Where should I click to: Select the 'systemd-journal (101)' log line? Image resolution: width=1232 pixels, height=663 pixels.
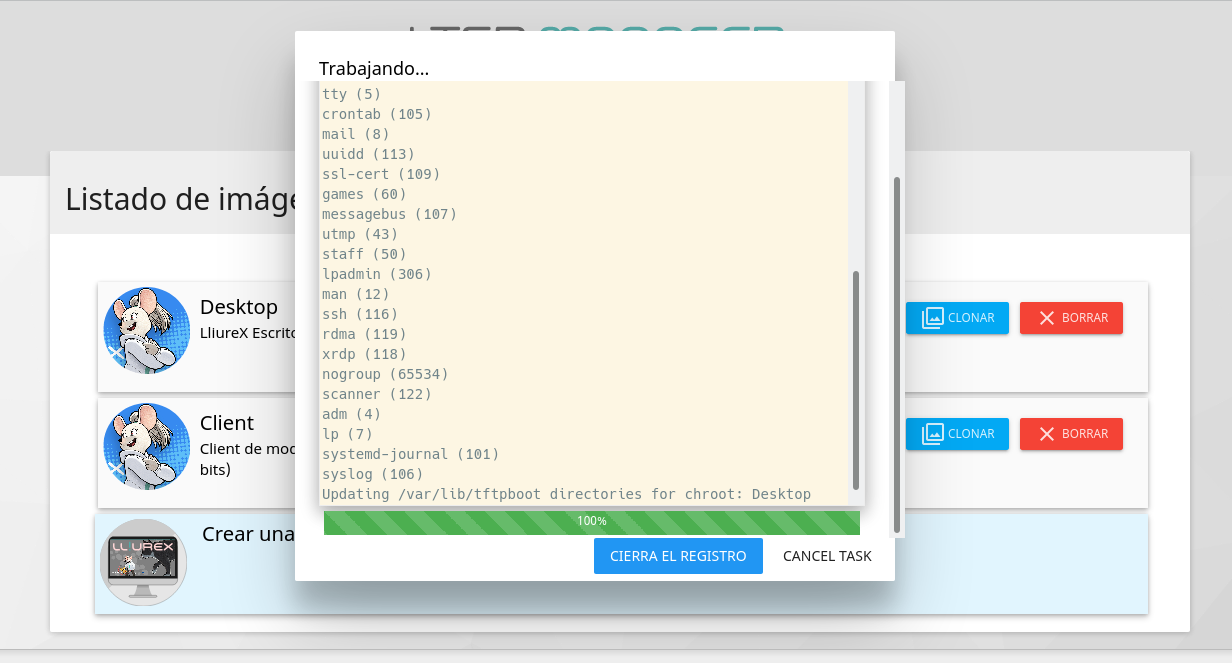(x=410, y=454)
